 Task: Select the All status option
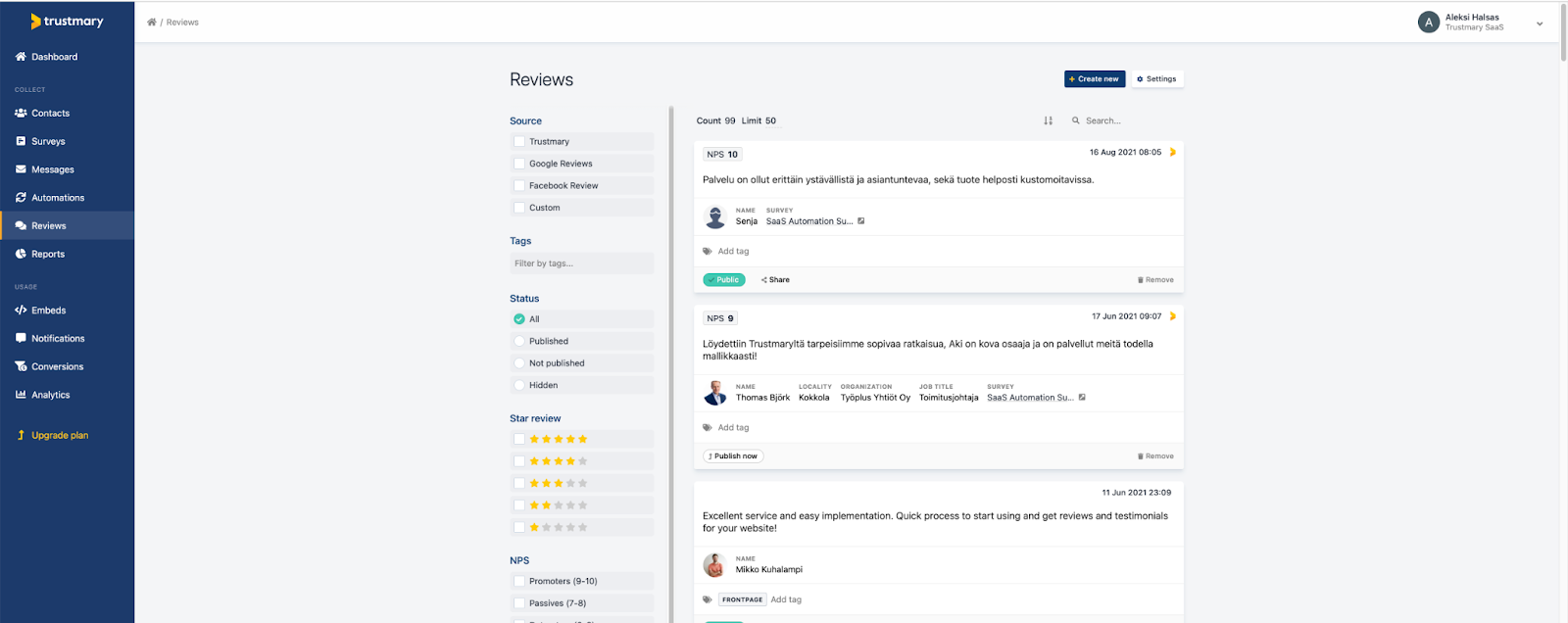(x=519, y=318)
